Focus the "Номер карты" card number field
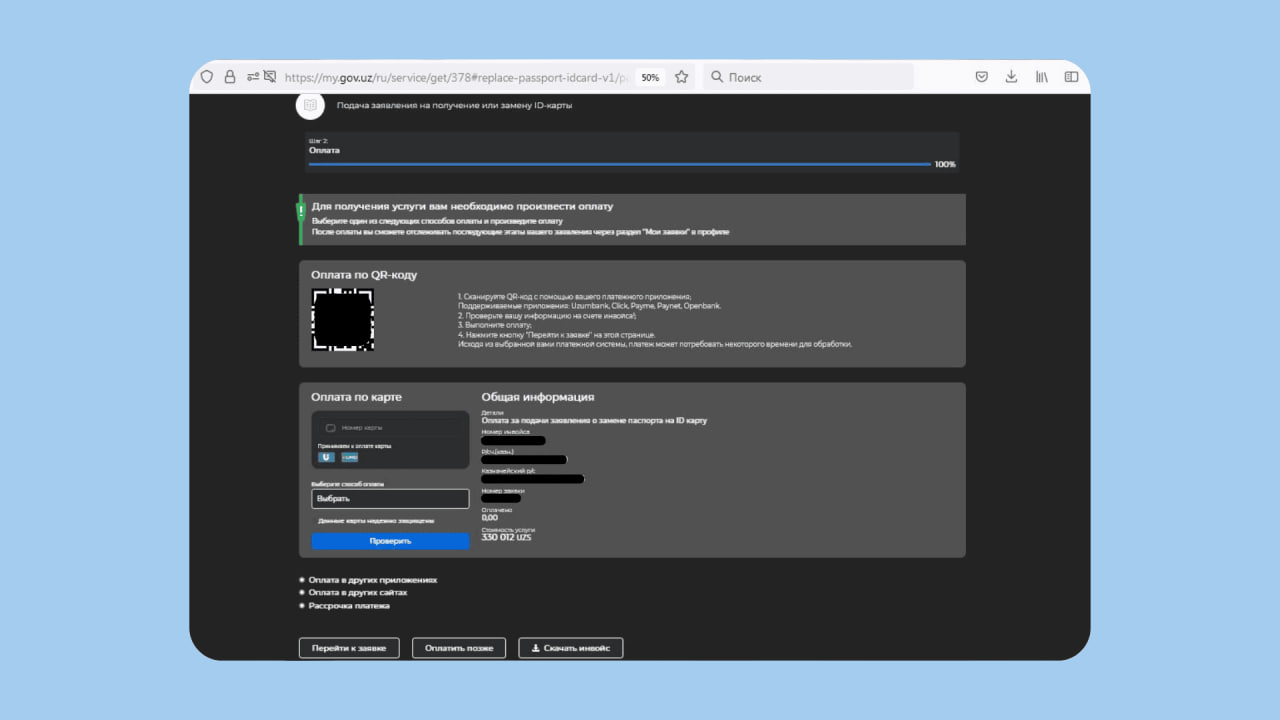1280x720 pixels. 390,428
